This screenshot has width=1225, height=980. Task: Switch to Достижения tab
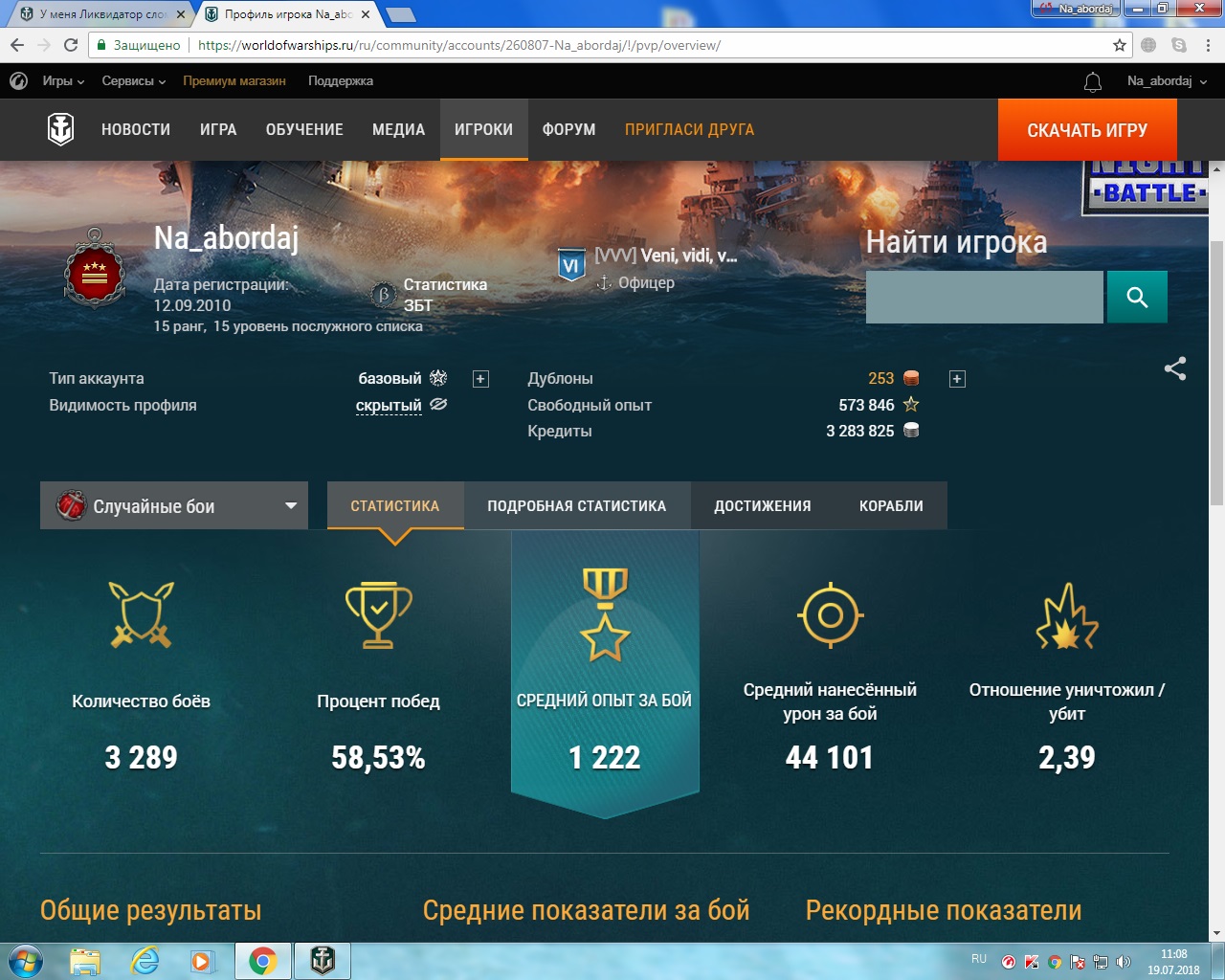pyautogui.click(x=763, y=505)
